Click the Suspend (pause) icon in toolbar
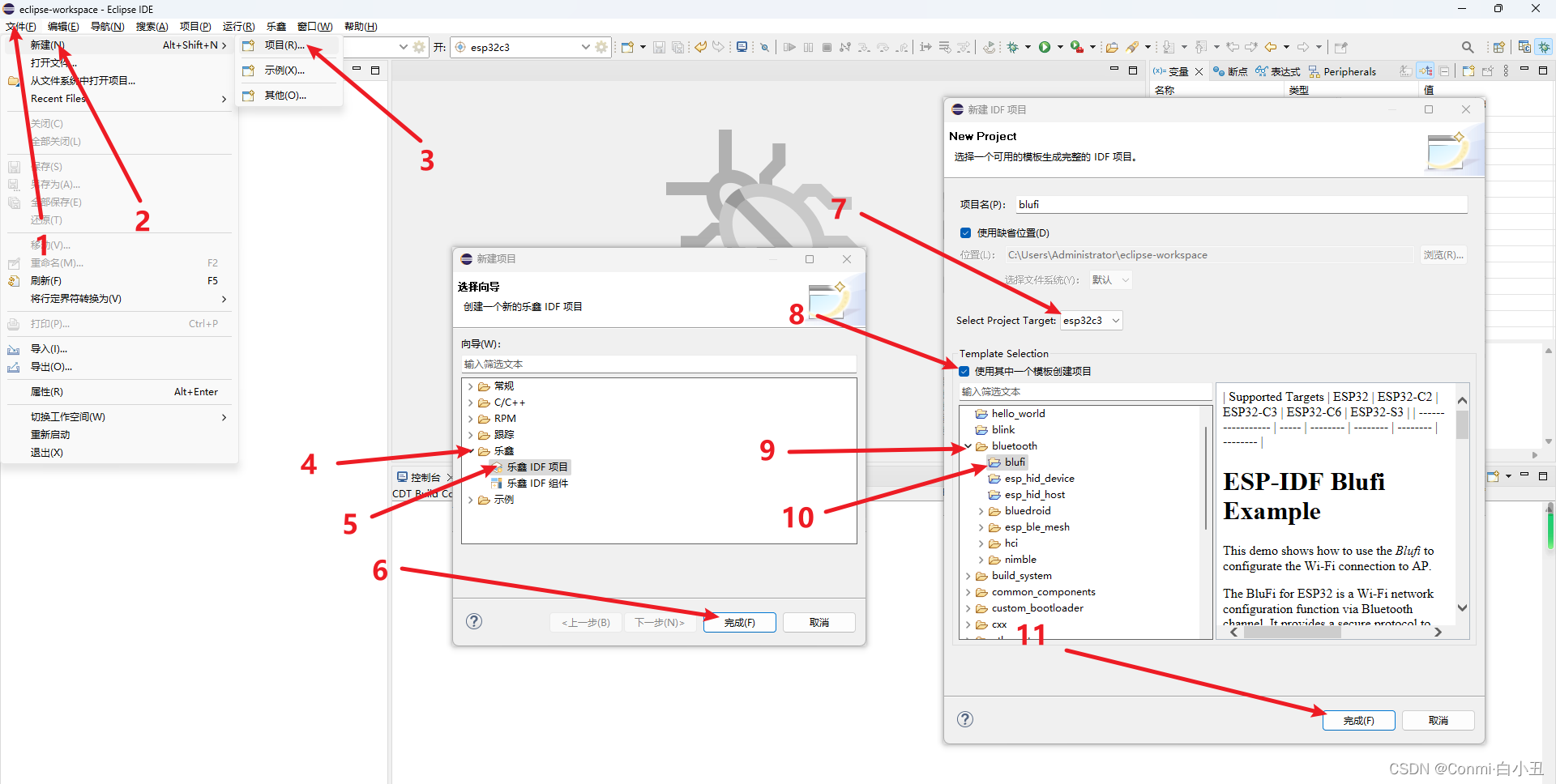 808,47
